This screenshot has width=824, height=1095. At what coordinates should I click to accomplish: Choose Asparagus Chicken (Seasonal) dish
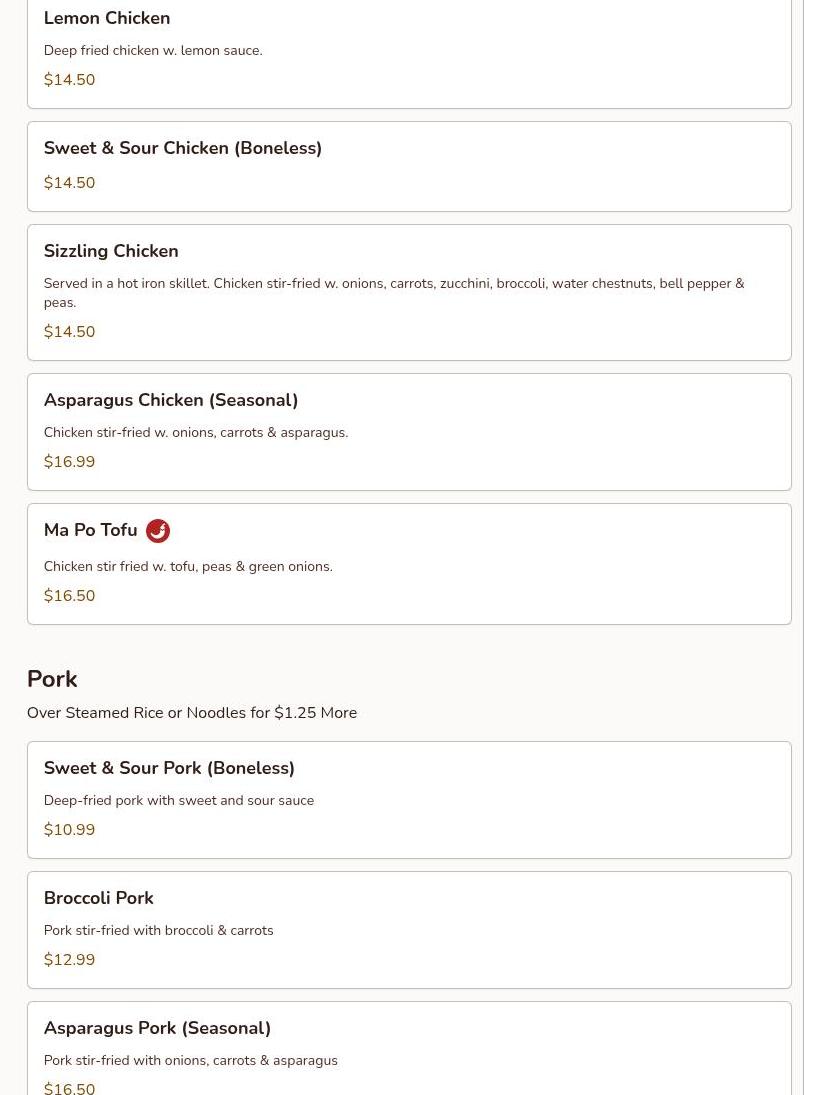click(x=171, y=400)
